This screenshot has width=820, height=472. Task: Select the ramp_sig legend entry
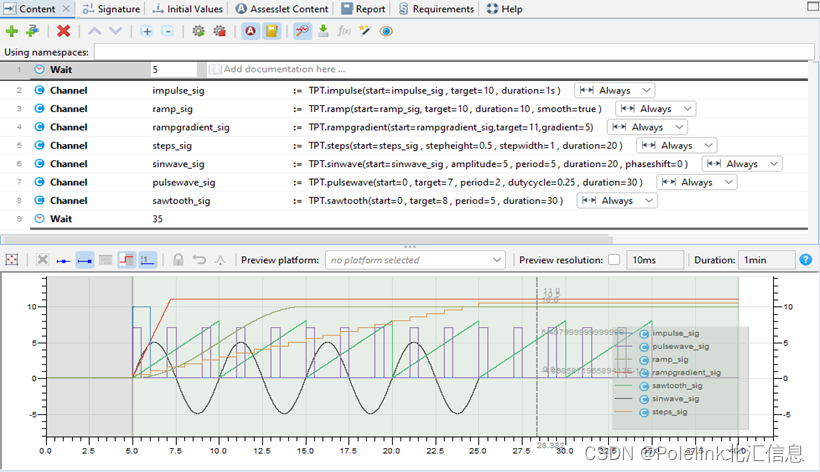click(670, 359)
